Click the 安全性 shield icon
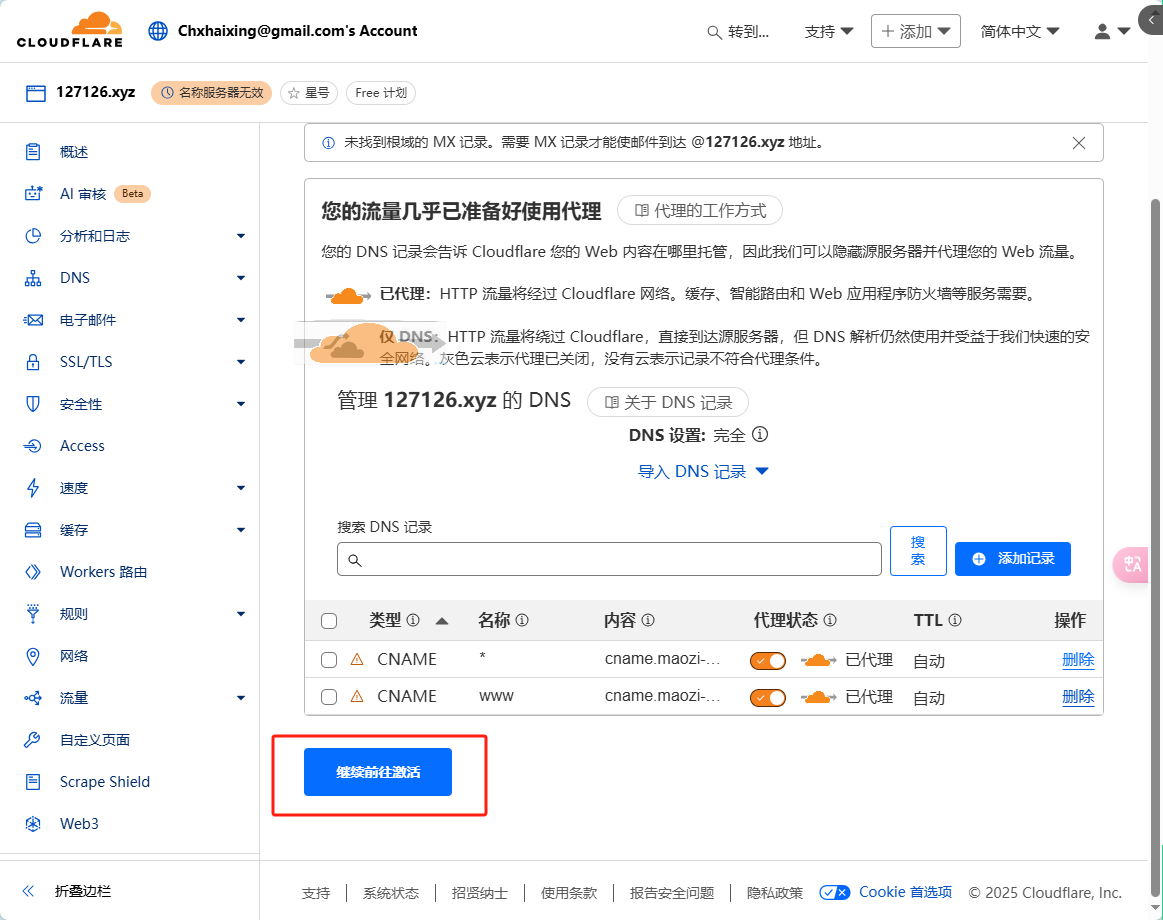 [33, 404]
